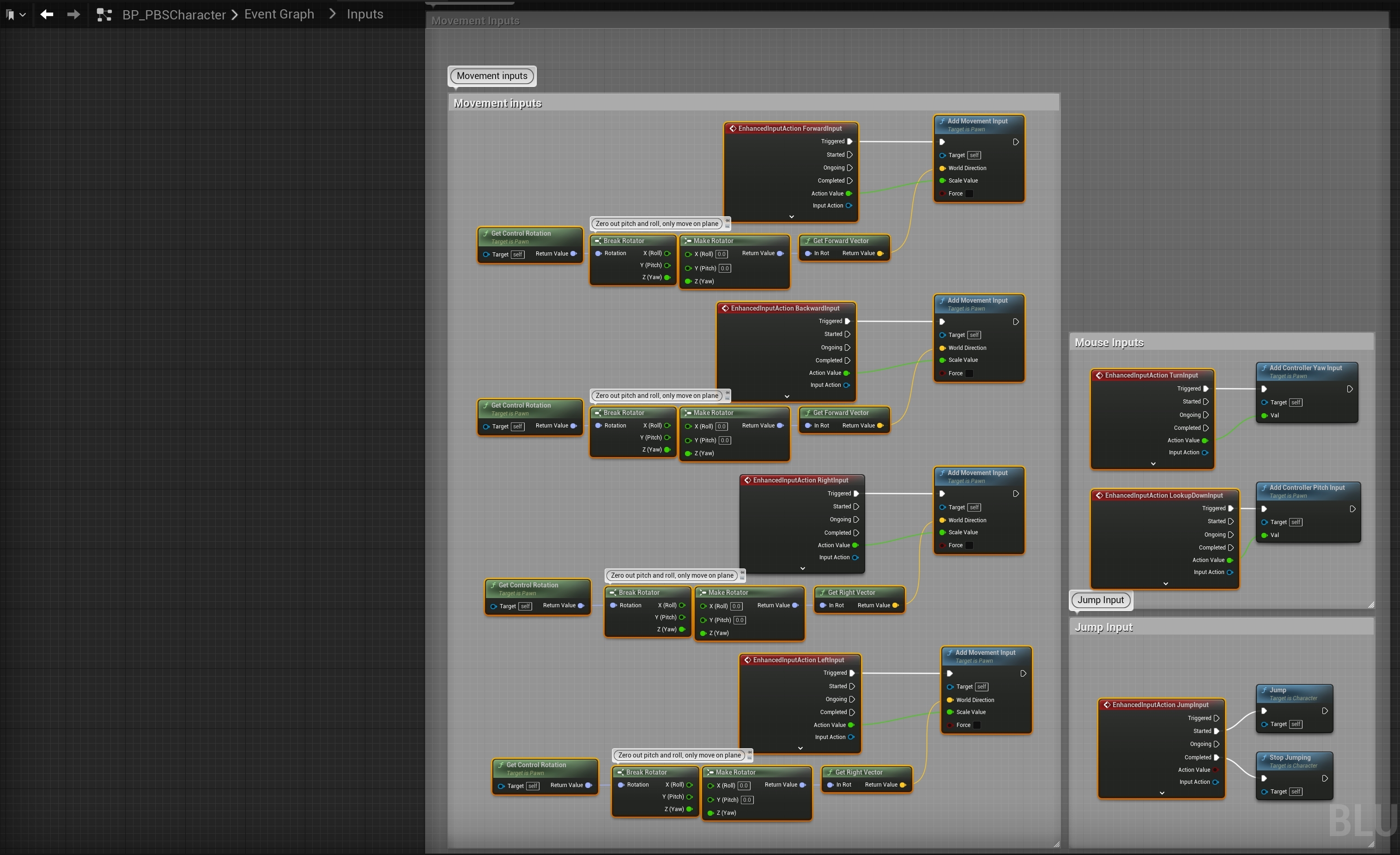The image size is (1400, 855).
Task: Click BP_PBSCharacter in the breadcrumb
Action: (174, 15)
